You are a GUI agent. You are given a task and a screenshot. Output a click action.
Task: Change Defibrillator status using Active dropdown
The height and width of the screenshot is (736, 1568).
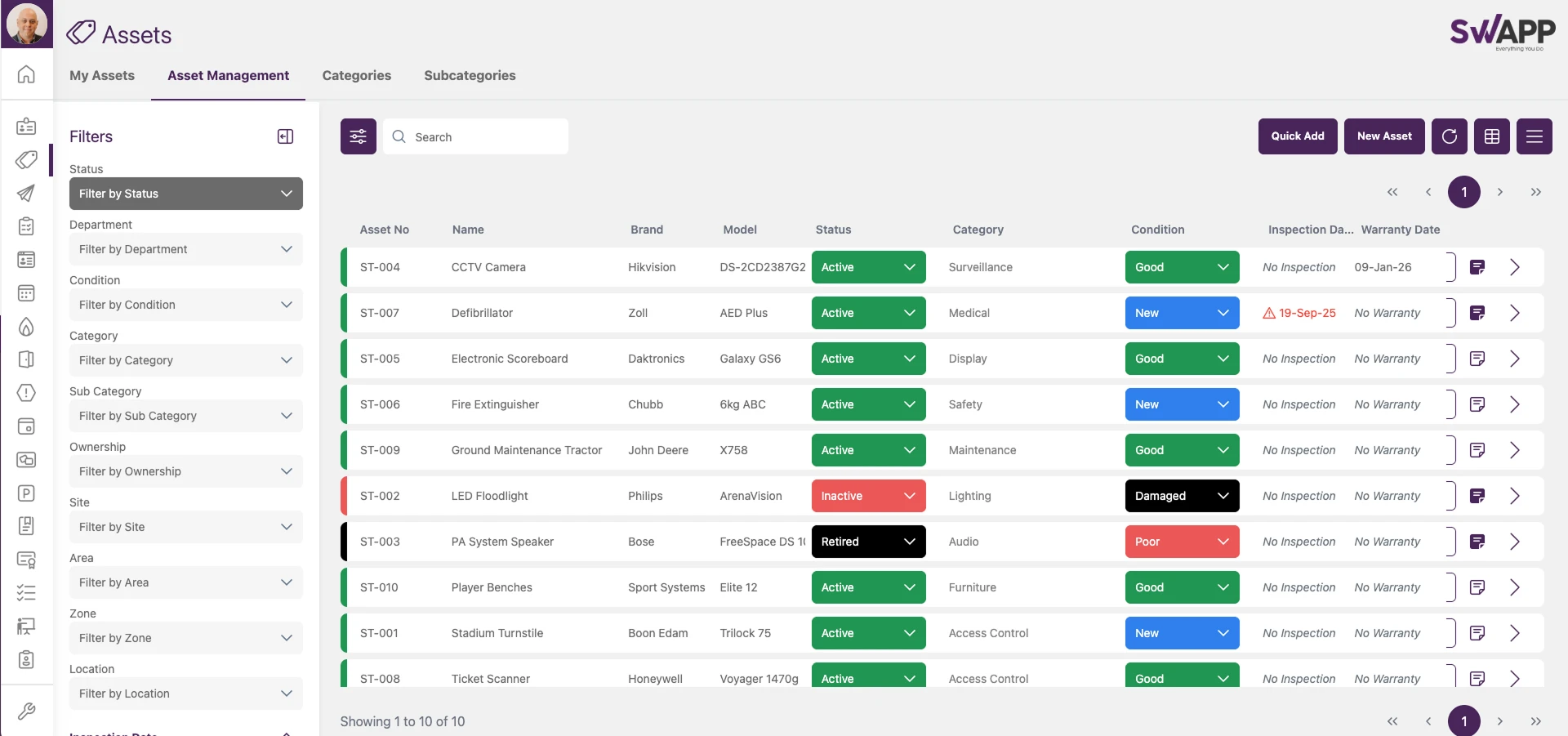coord(868,313)
